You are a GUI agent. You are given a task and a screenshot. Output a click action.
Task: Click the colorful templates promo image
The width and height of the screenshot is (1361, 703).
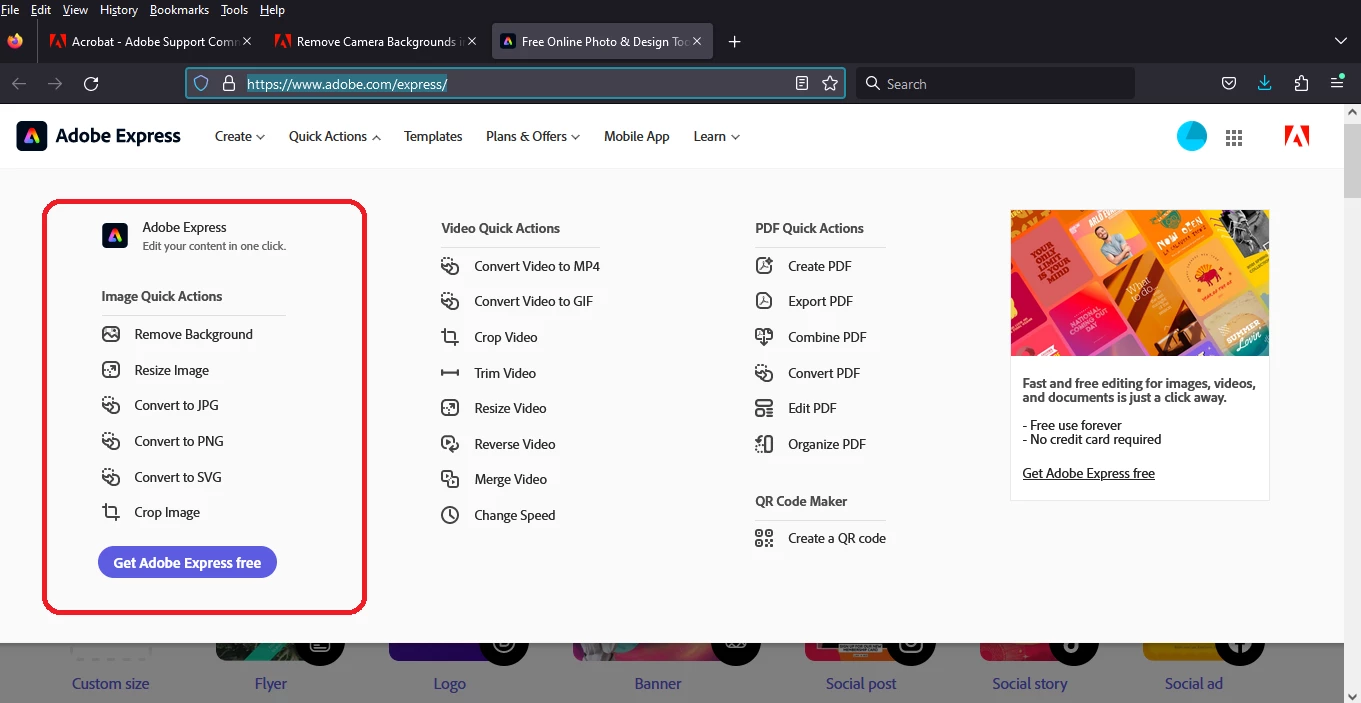1140,283
